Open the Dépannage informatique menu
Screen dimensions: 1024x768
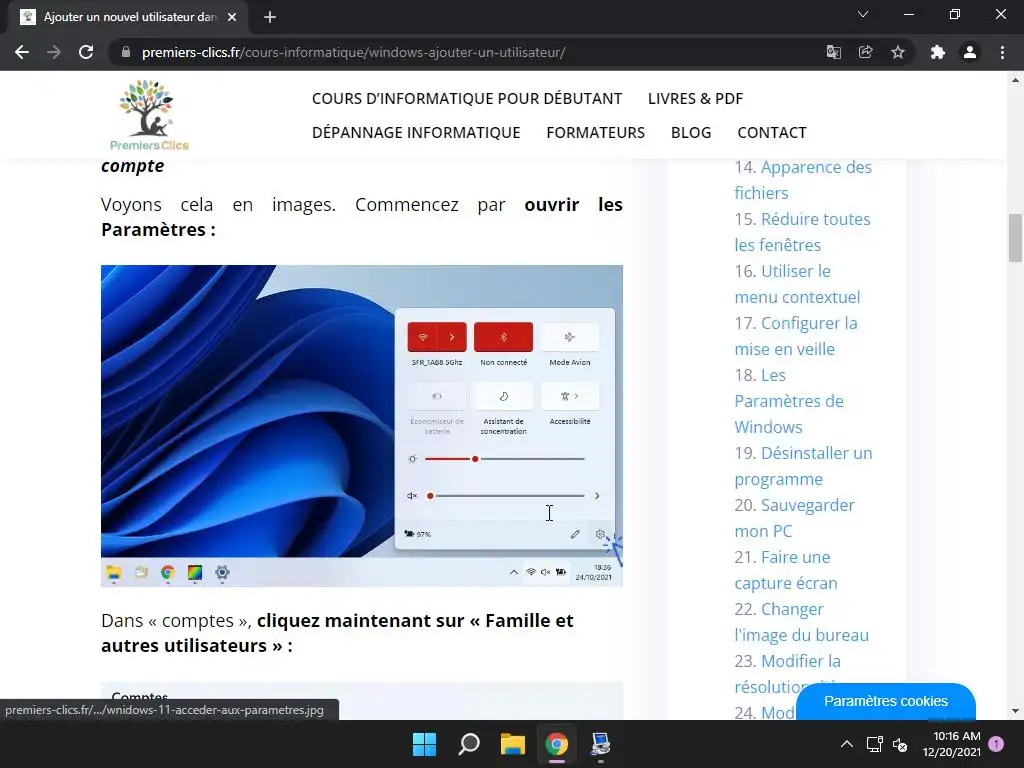[416, 133]
